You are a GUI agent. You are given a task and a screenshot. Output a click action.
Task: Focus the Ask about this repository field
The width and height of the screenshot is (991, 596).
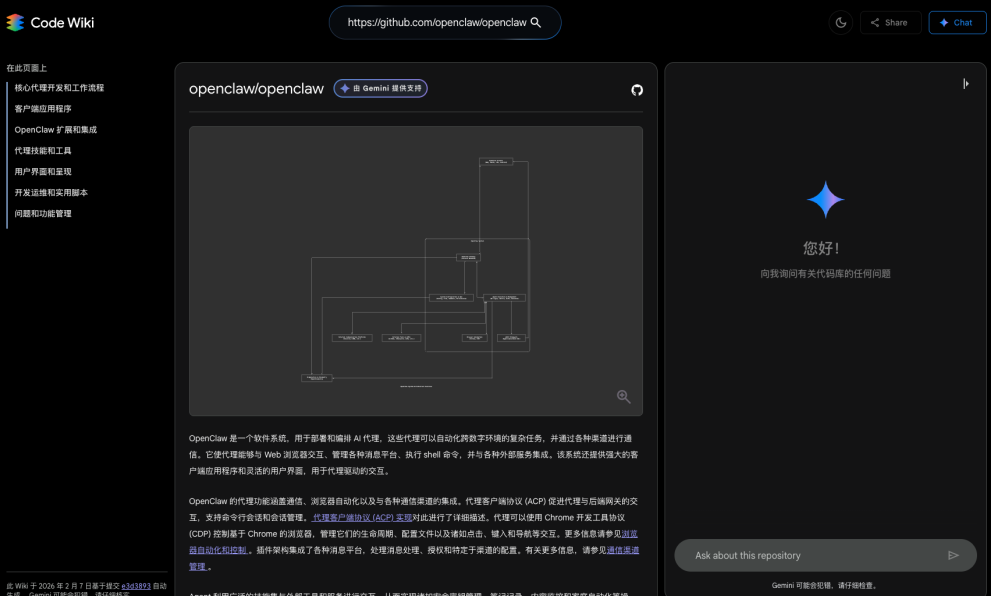tap(810, 555)
